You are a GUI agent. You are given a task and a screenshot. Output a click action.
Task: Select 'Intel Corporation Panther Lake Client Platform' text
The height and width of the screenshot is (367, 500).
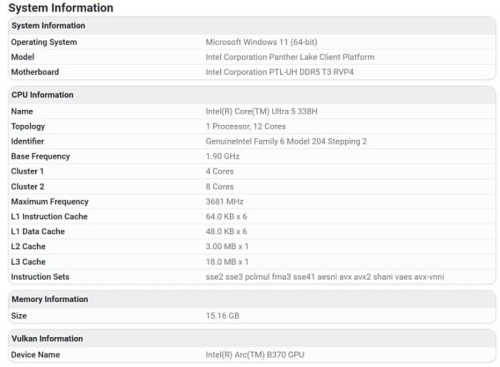point(290,57)
